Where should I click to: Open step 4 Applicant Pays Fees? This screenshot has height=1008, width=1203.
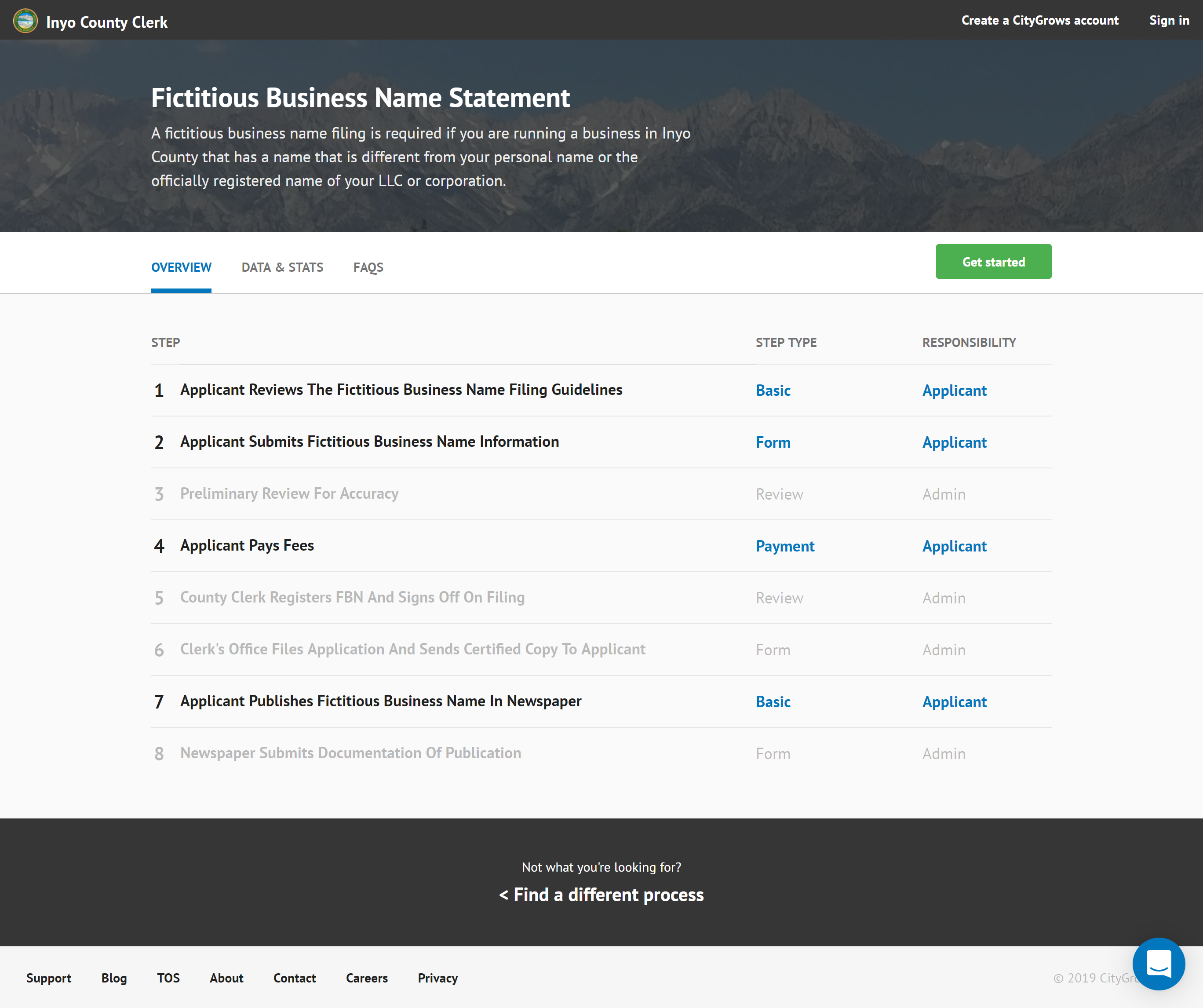(x=247, y=545)
